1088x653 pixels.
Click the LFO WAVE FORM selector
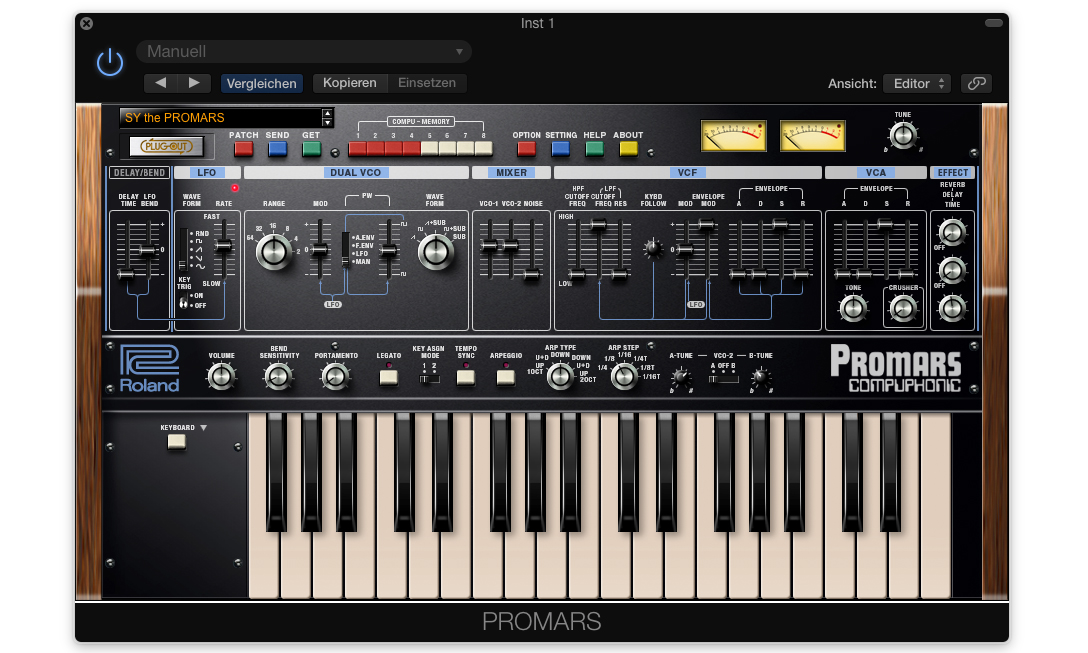(182, 250)
